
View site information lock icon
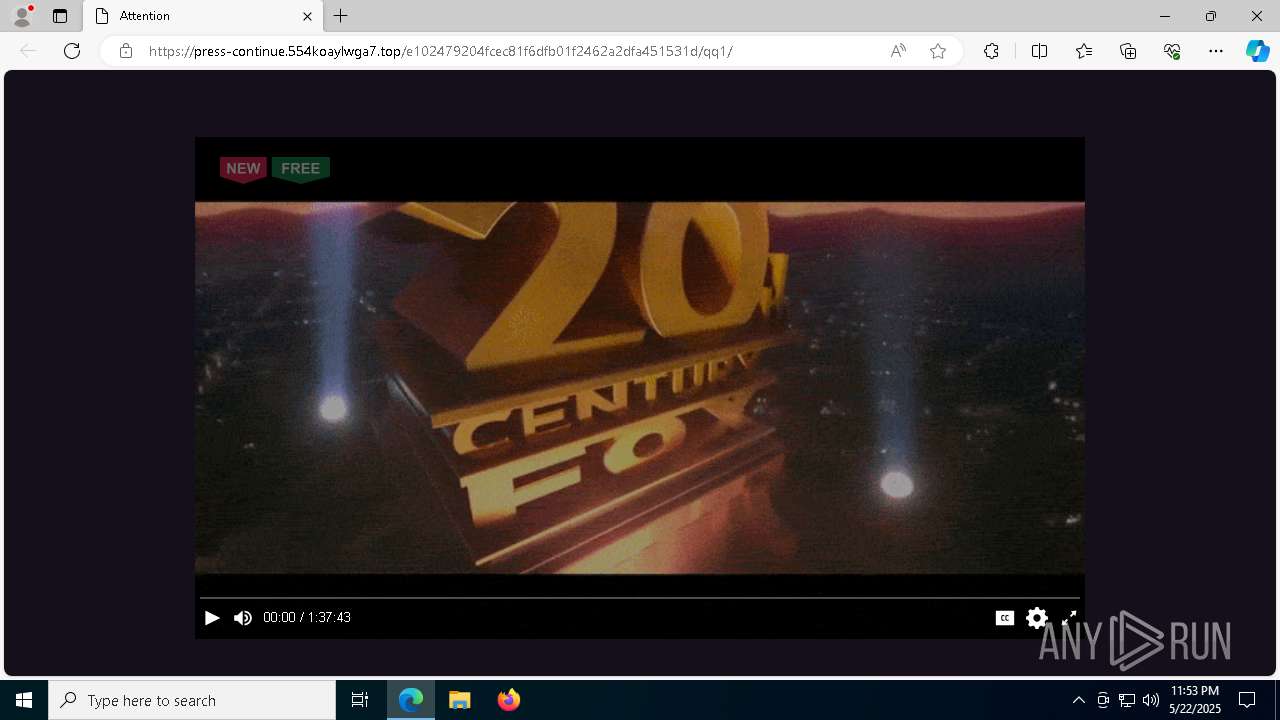(x=126, y=51)
